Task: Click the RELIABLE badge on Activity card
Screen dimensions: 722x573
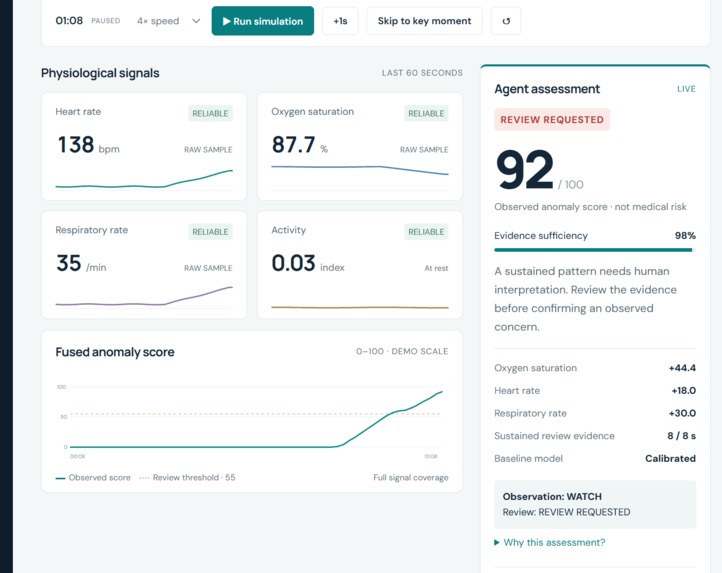Action: 426,232
